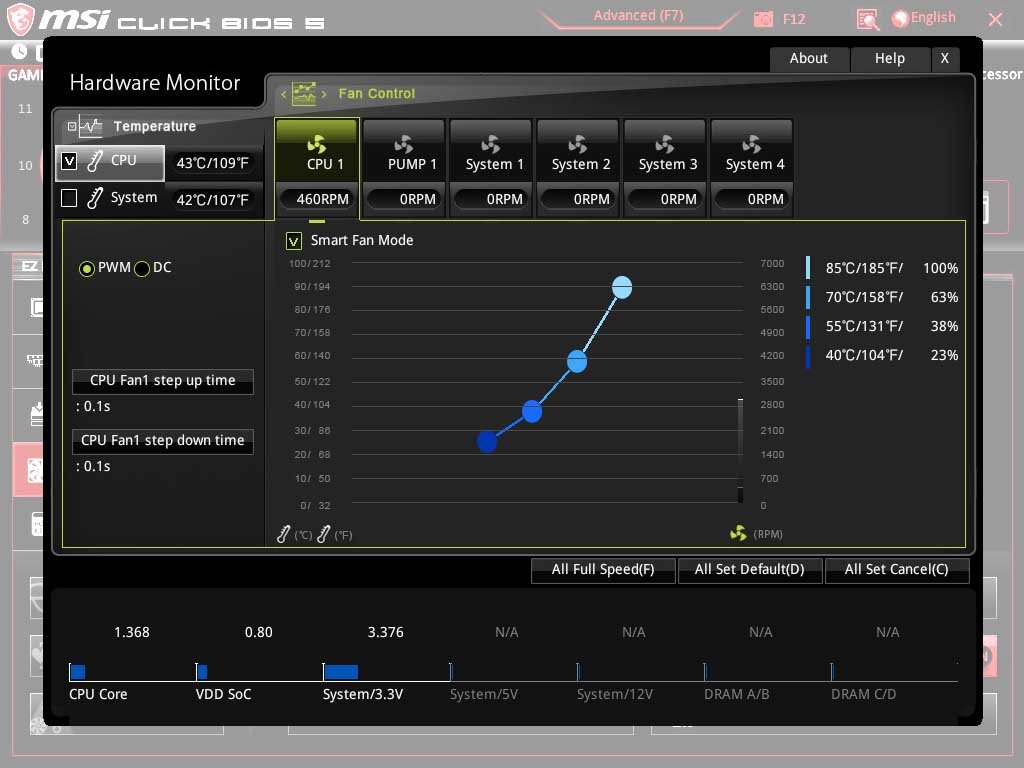Click the 70°C fan curve point
Screen dimensions: 1024x768
pos(577,361)
